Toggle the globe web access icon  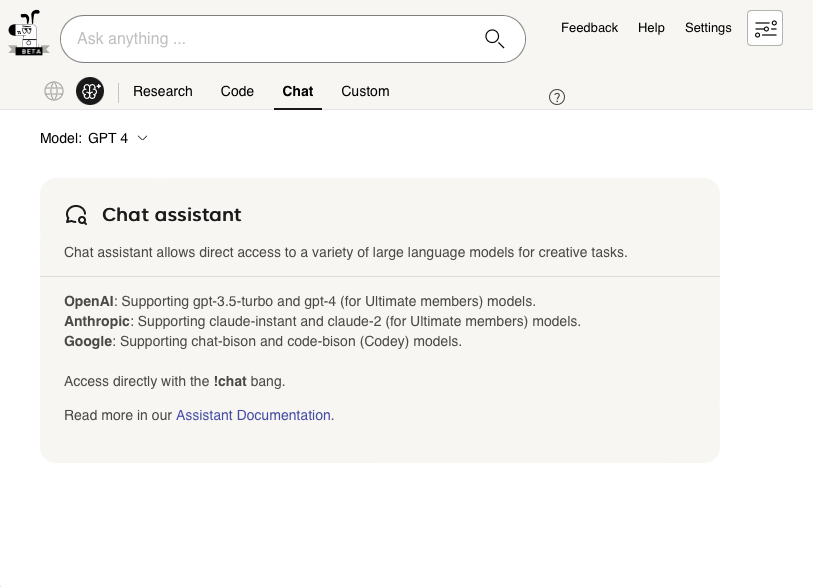pyautogui.click(x=53, y=91)
